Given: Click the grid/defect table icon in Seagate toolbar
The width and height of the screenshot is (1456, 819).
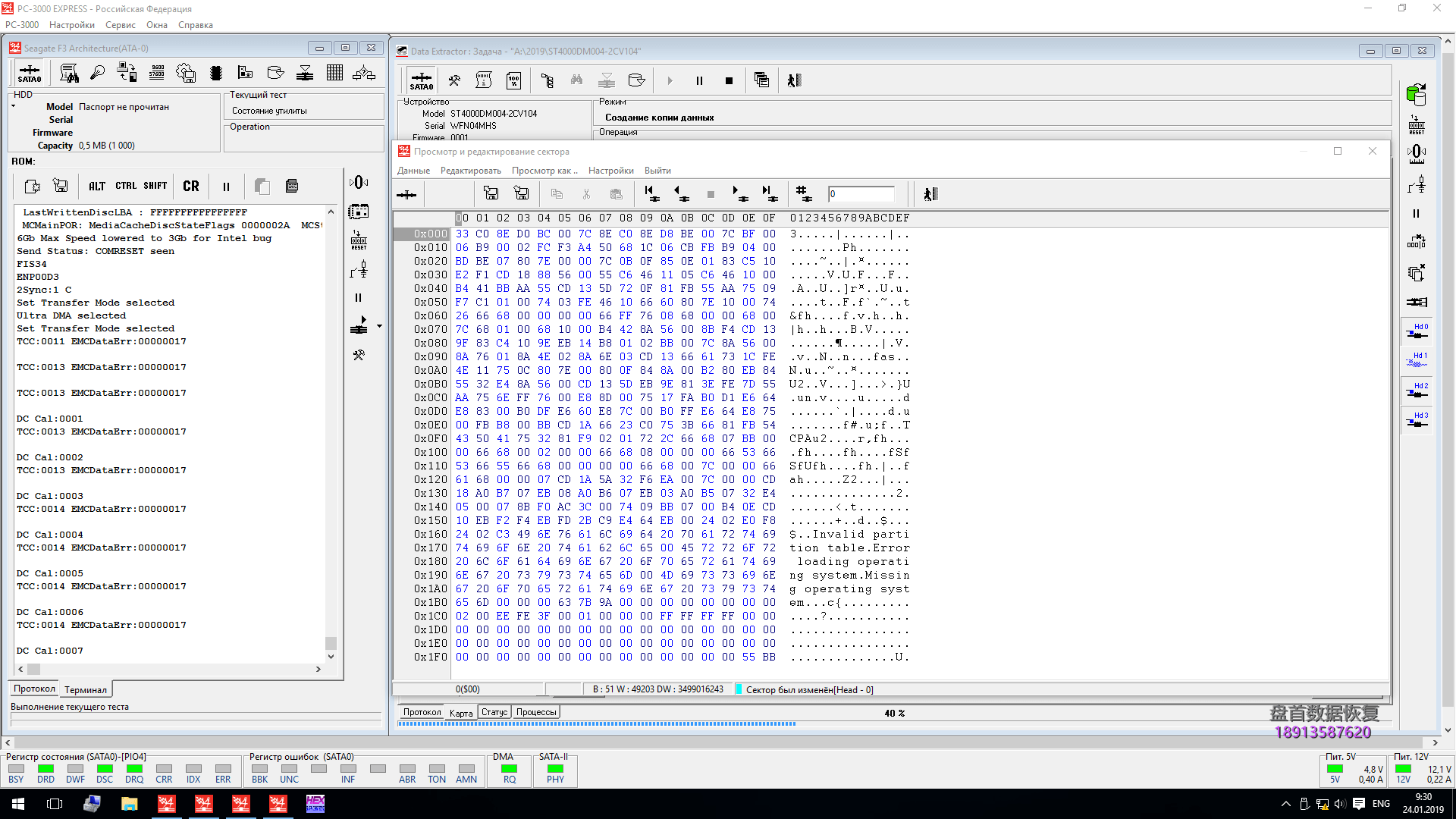Looking at the screenshot, I should (334, 73).
